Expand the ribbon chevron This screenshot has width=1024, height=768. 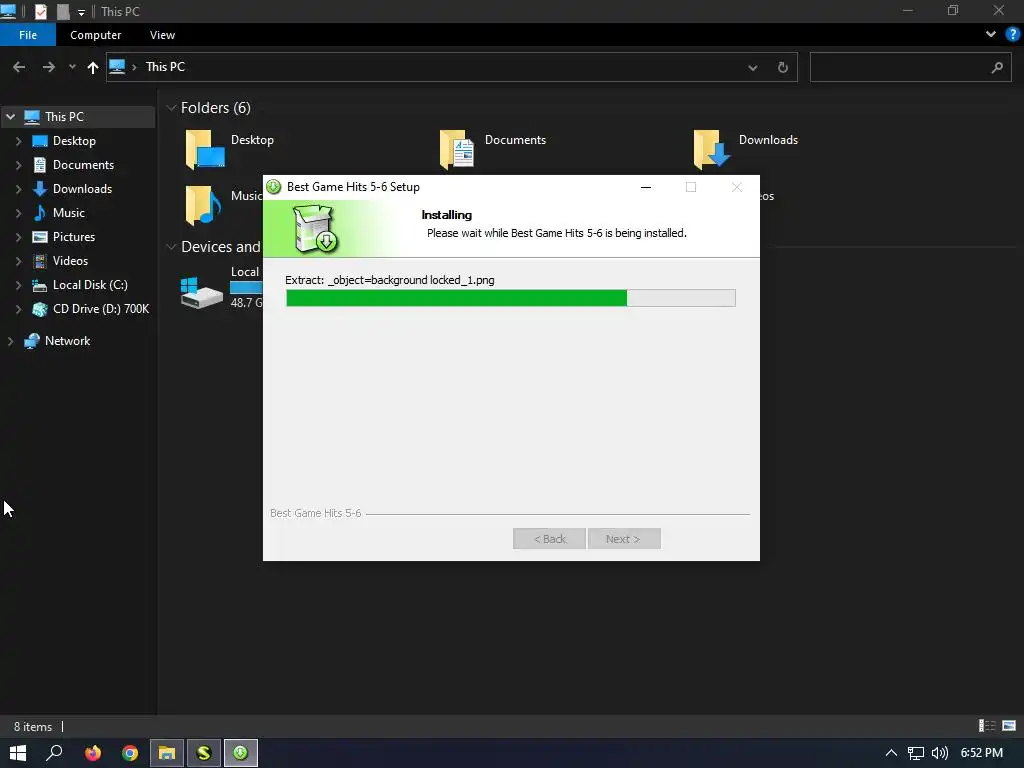[x=991, y=35]
